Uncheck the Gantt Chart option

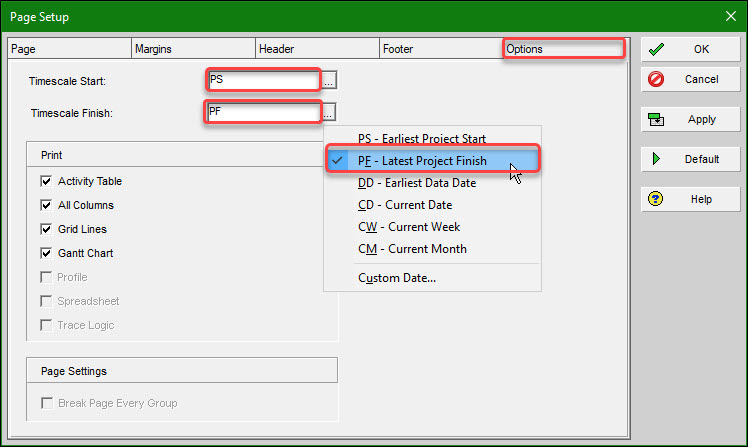tap(46, 253)
